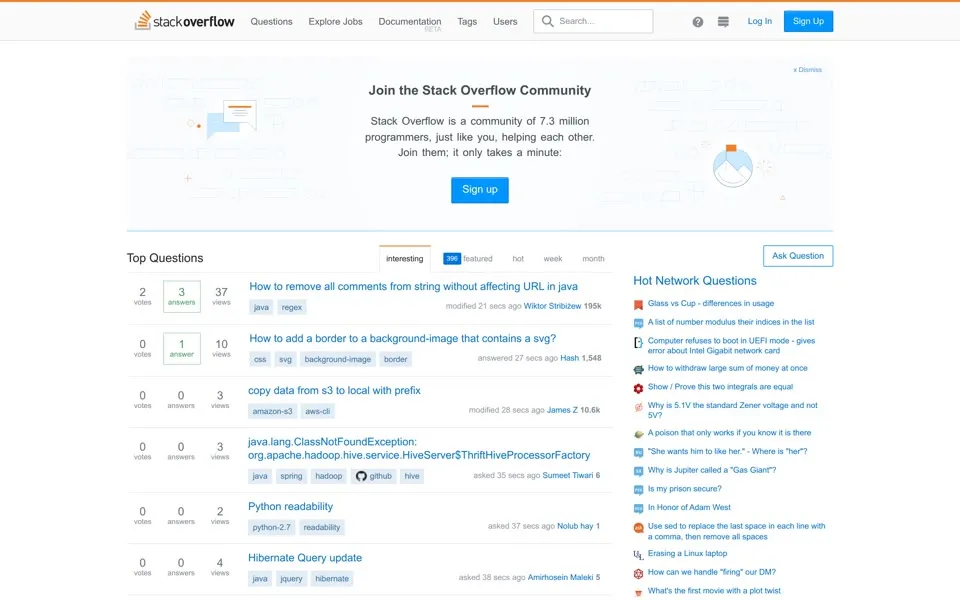Open 'Glass vs Cup - differences in usage'
Viewport: 960px width, 600px height.
coord(711,304)
